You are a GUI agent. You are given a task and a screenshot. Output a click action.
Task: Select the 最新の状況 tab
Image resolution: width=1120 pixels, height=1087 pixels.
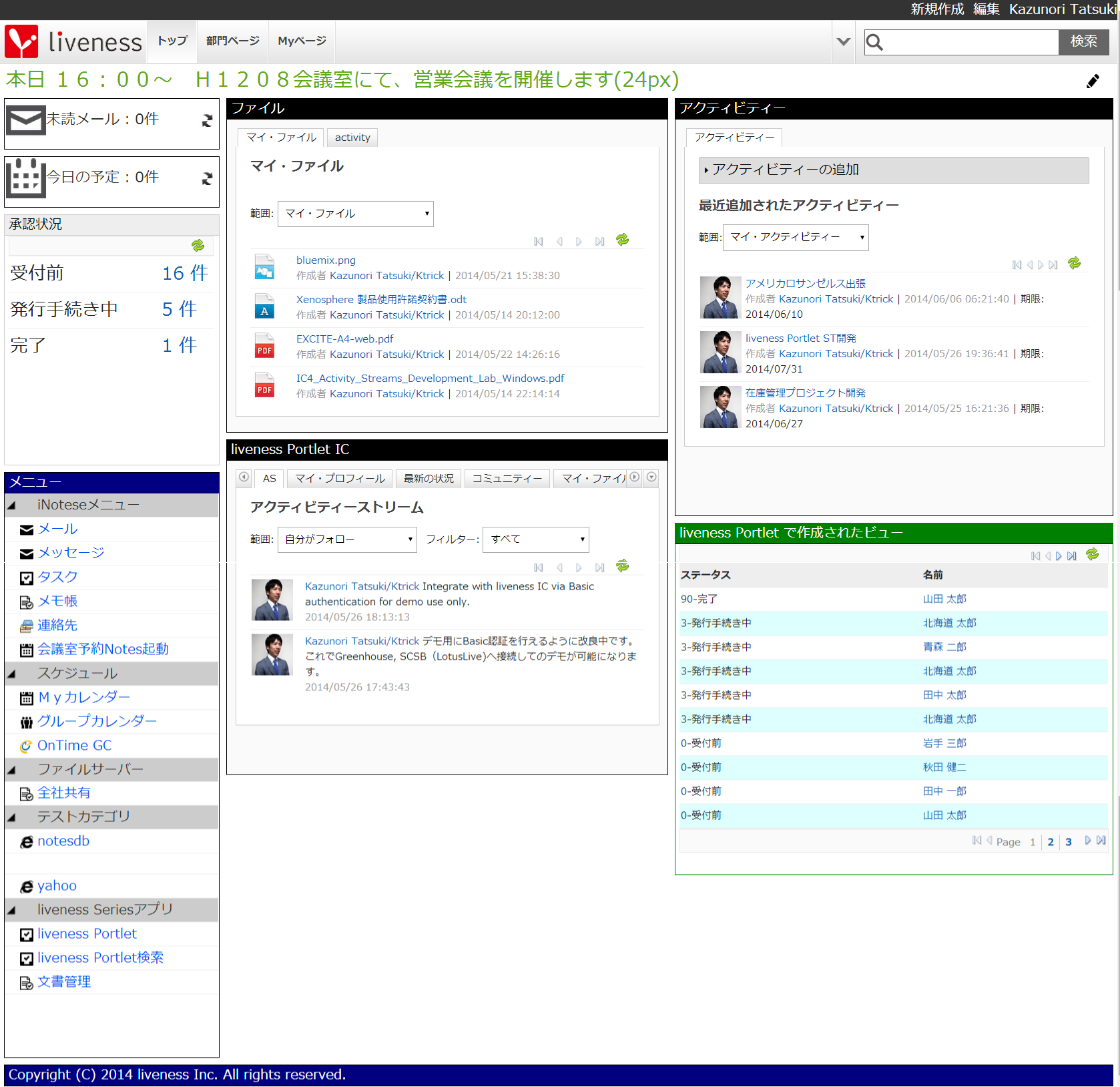[x=429, y=479]
